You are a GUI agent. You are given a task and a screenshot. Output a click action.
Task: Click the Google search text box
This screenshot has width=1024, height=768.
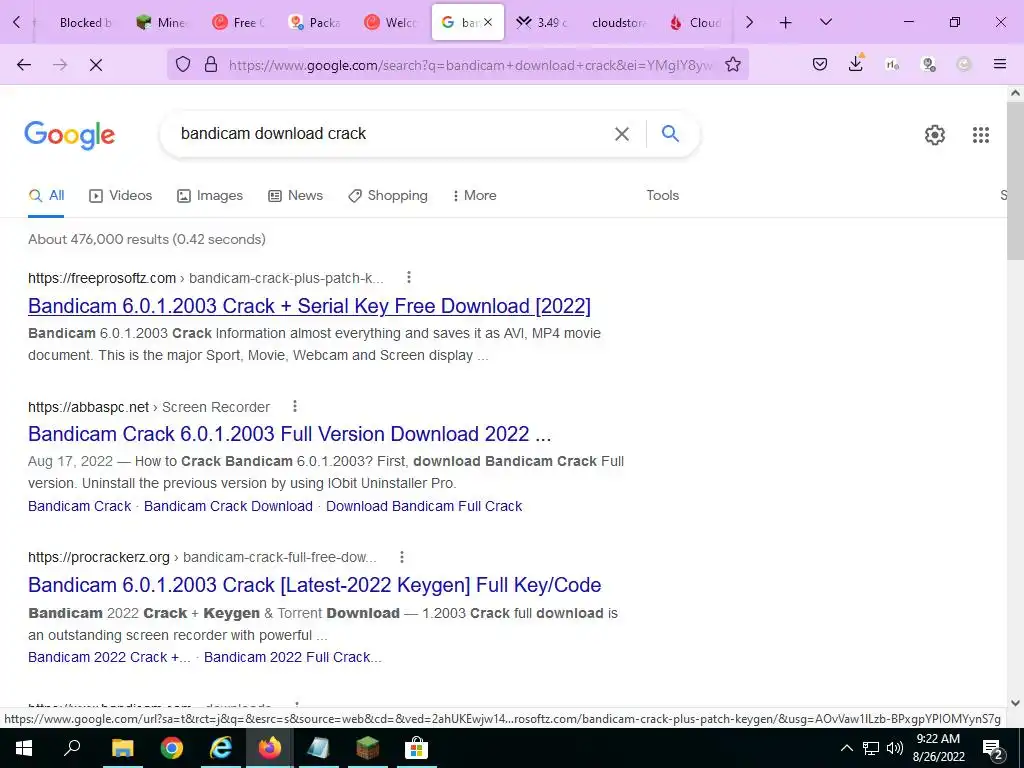[392, 134]
